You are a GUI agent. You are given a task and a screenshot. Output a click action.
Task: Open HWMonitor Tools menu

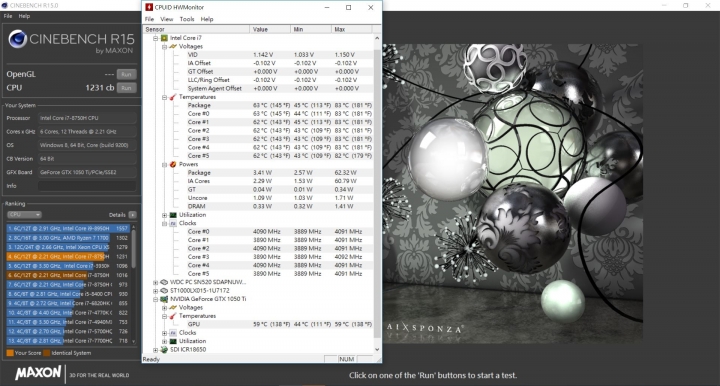click(187, 19)
